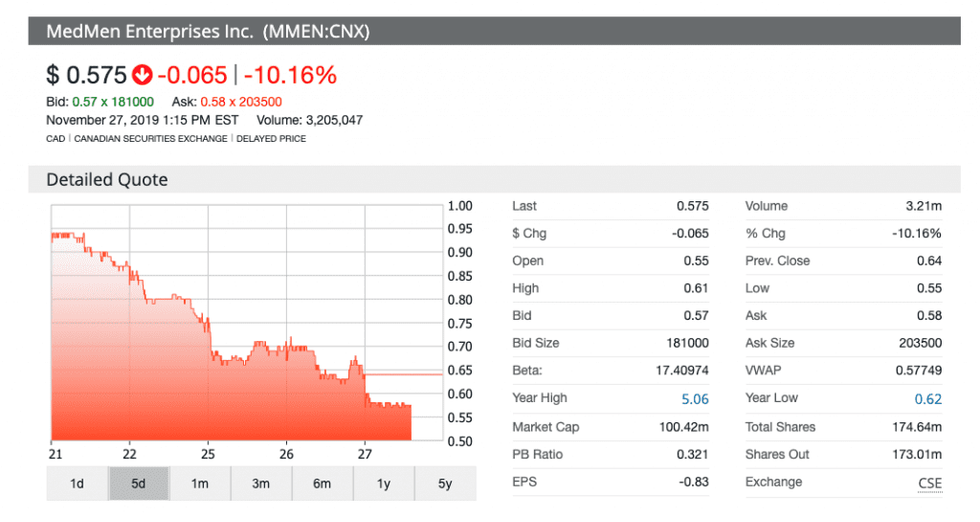The height and width of the screenshot is (522, 980).
Task: Show the 3m chart period
Action: pos(261,484)
